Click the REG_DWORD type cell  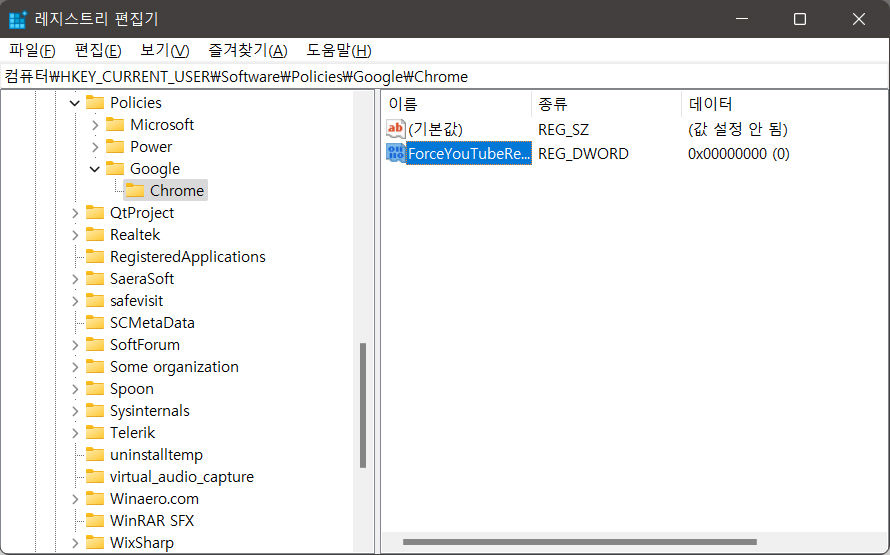pos(583,153)
